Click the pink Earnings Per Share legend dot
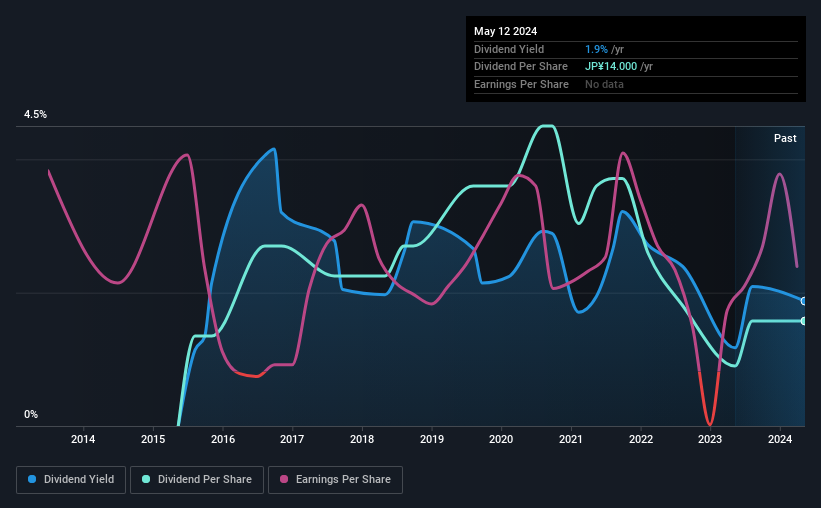Viewport: 821px width, 508px height. coord(284,479)
